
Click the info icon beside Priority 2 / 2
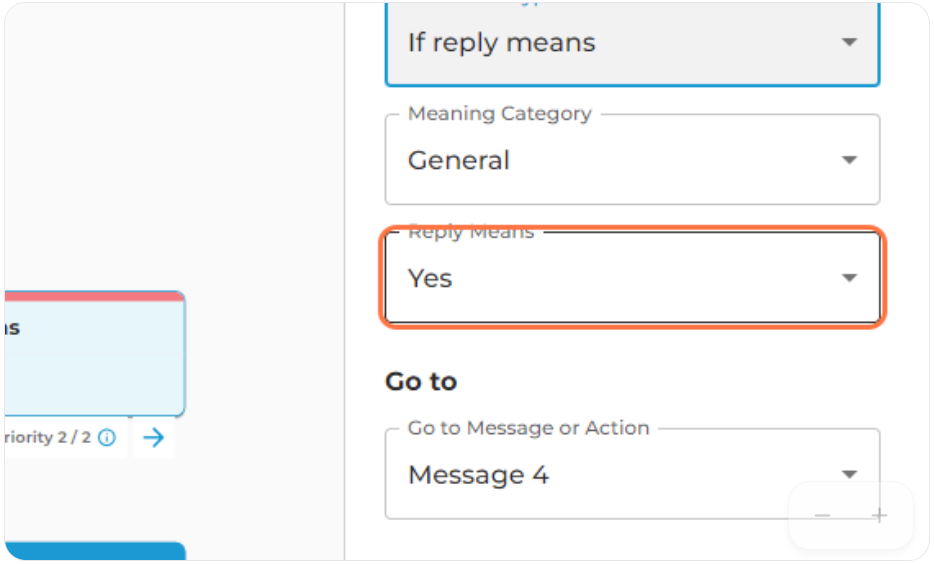tap(107, 438)
